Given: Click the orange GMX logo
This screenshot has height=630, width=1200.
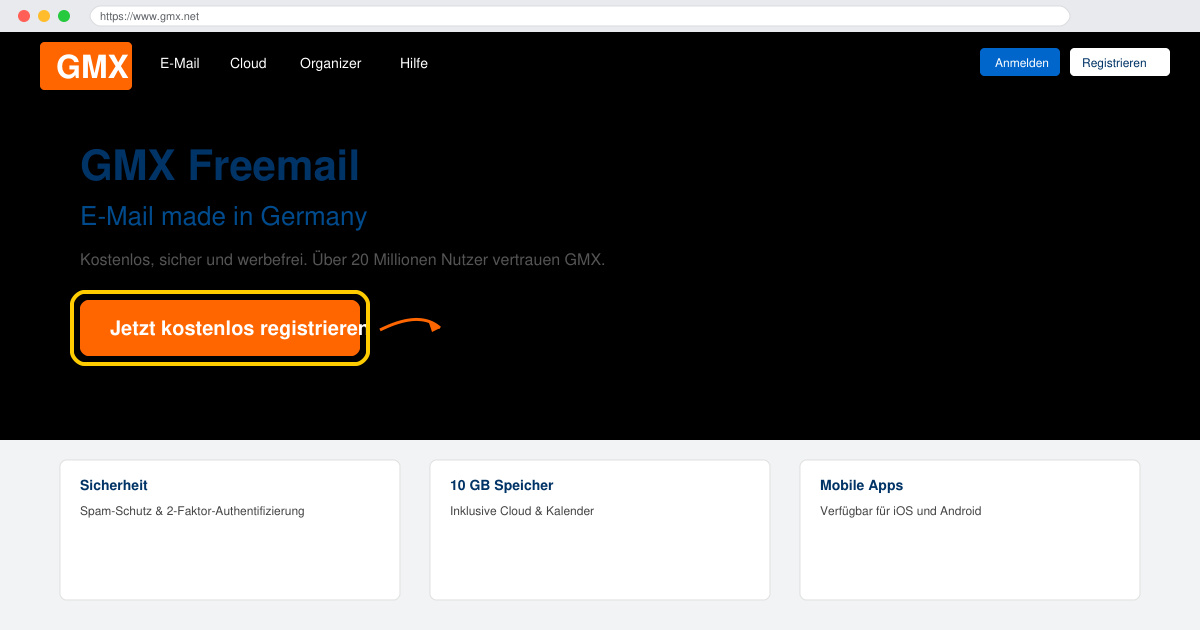Looking at the screenshot, I should [x=86, y=66].
